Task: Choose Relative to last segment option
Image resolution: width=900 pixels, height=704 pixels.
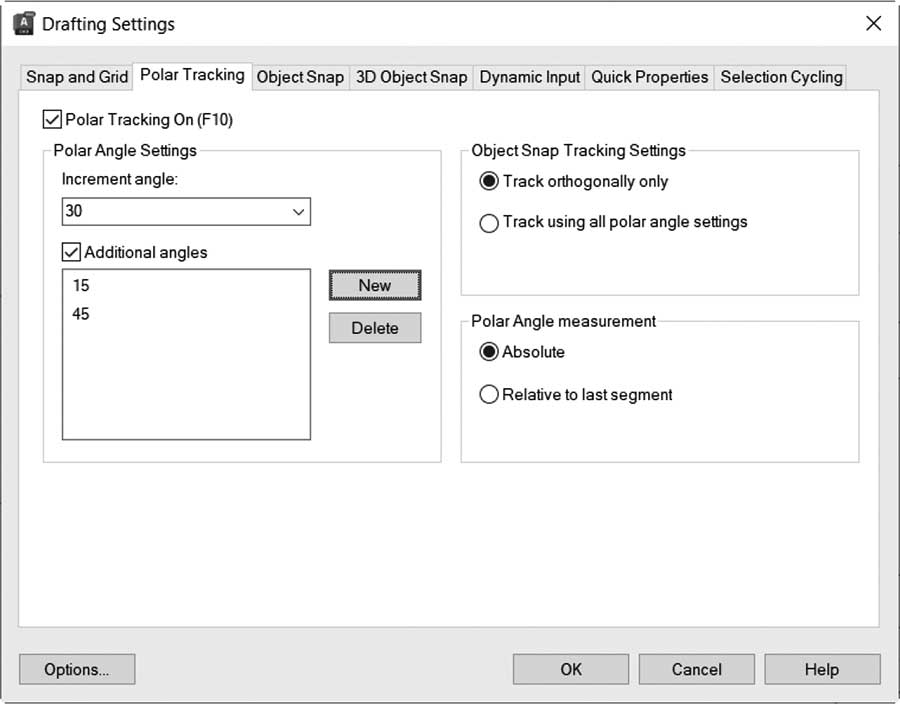Action: [489, 395]
